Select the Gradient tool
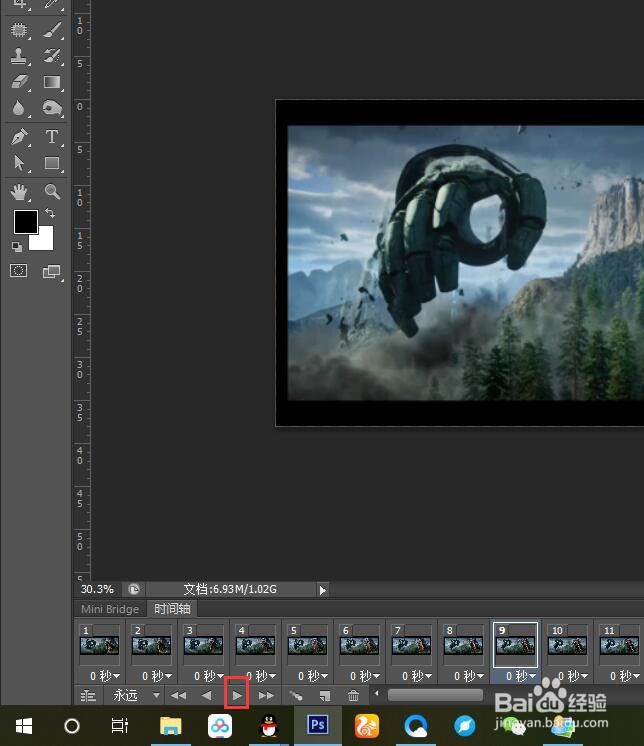 pyautogui.click(x=52, y=82)
